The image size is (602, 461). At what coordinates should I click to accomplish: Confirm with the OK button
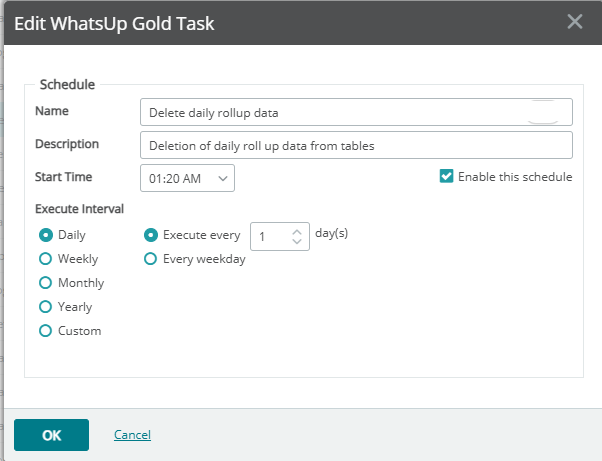[x=51, y=435]
